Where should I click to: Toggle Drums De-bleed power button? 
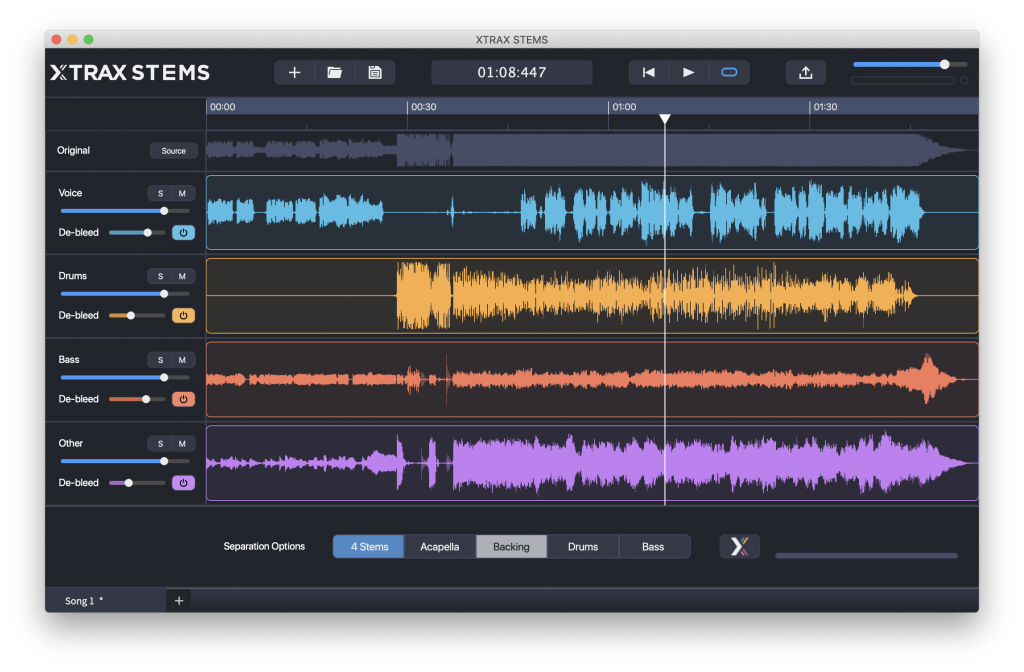click(x=184, y=315)
